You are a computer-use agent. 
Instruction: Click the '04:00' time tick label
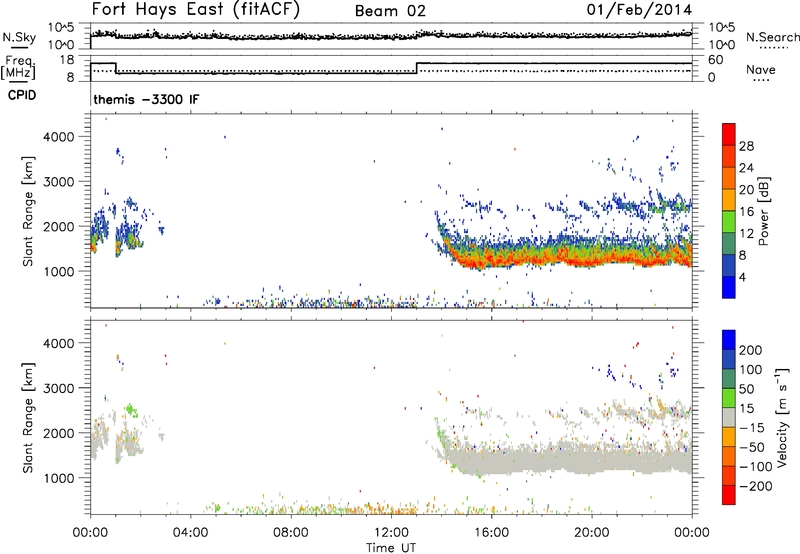click(x=191, y=533)
